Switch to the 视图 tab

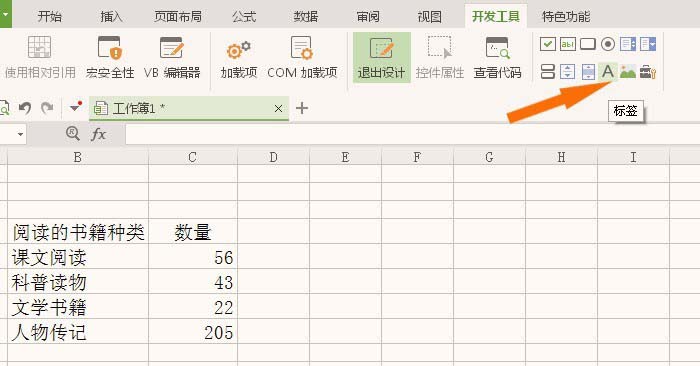click(429, 17)
